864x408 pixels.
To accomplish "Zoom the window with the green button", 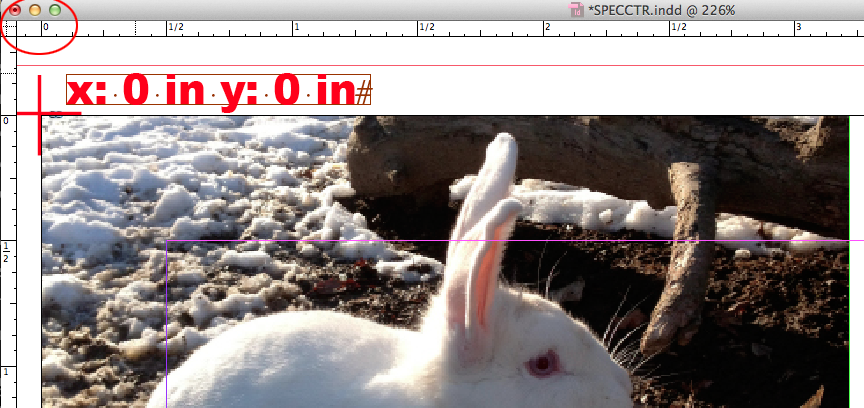I will (55, 10).
